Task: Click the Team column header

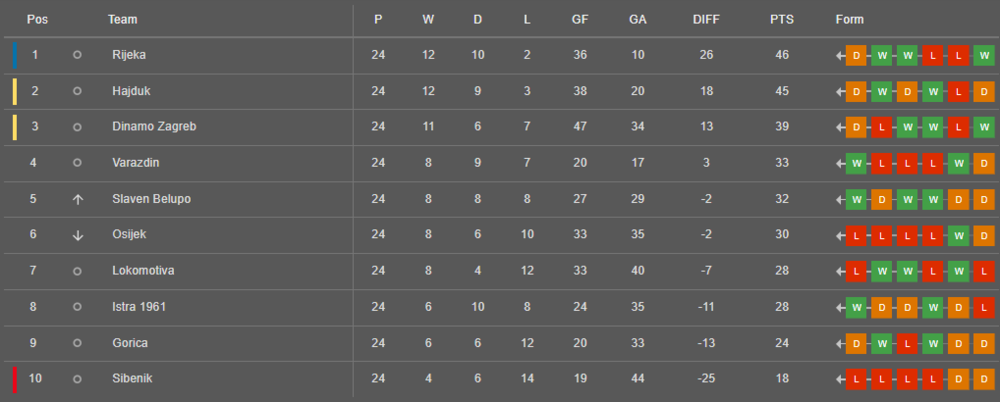Action: (123, 20)
